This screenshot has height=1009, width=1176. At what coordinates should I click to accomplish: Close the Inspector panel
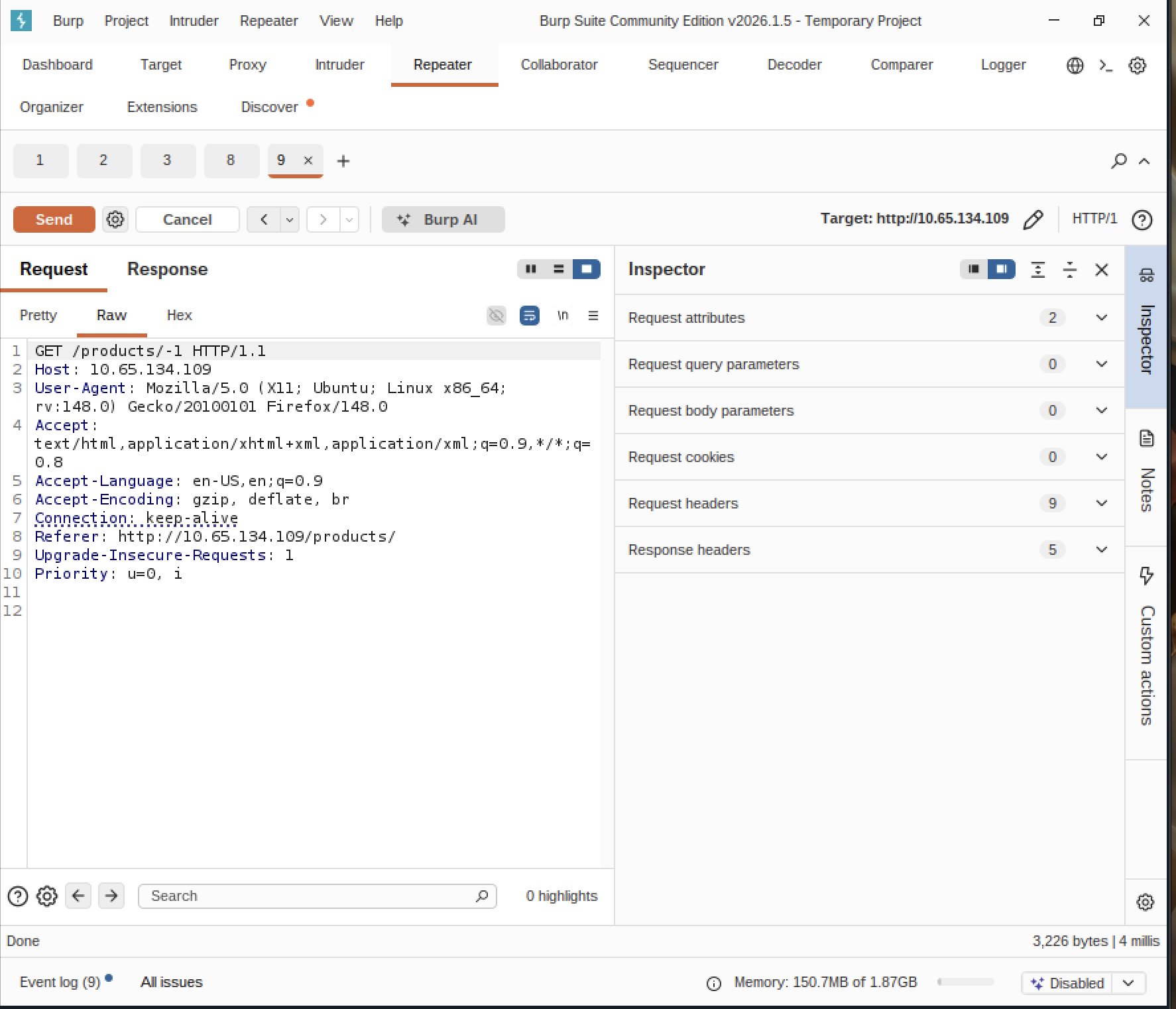pos(1102,270)
